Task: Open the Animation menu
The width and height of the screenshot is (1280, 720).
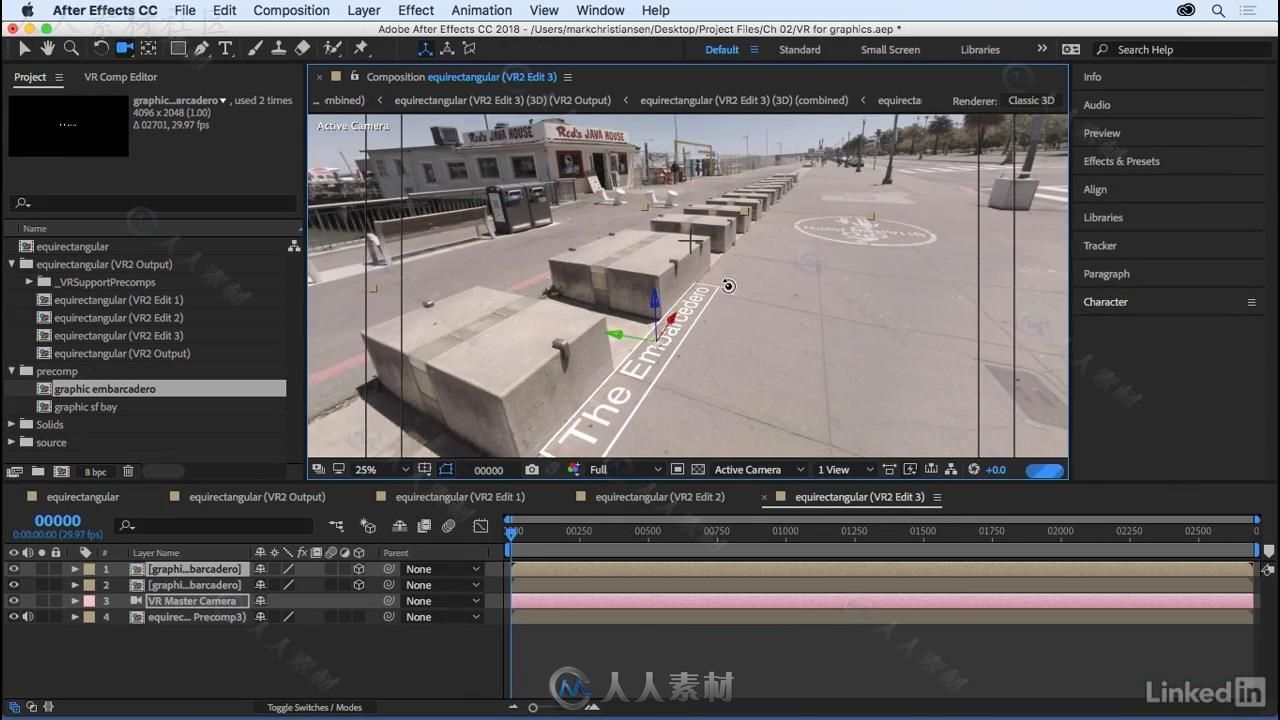Action: click(481, 10)
